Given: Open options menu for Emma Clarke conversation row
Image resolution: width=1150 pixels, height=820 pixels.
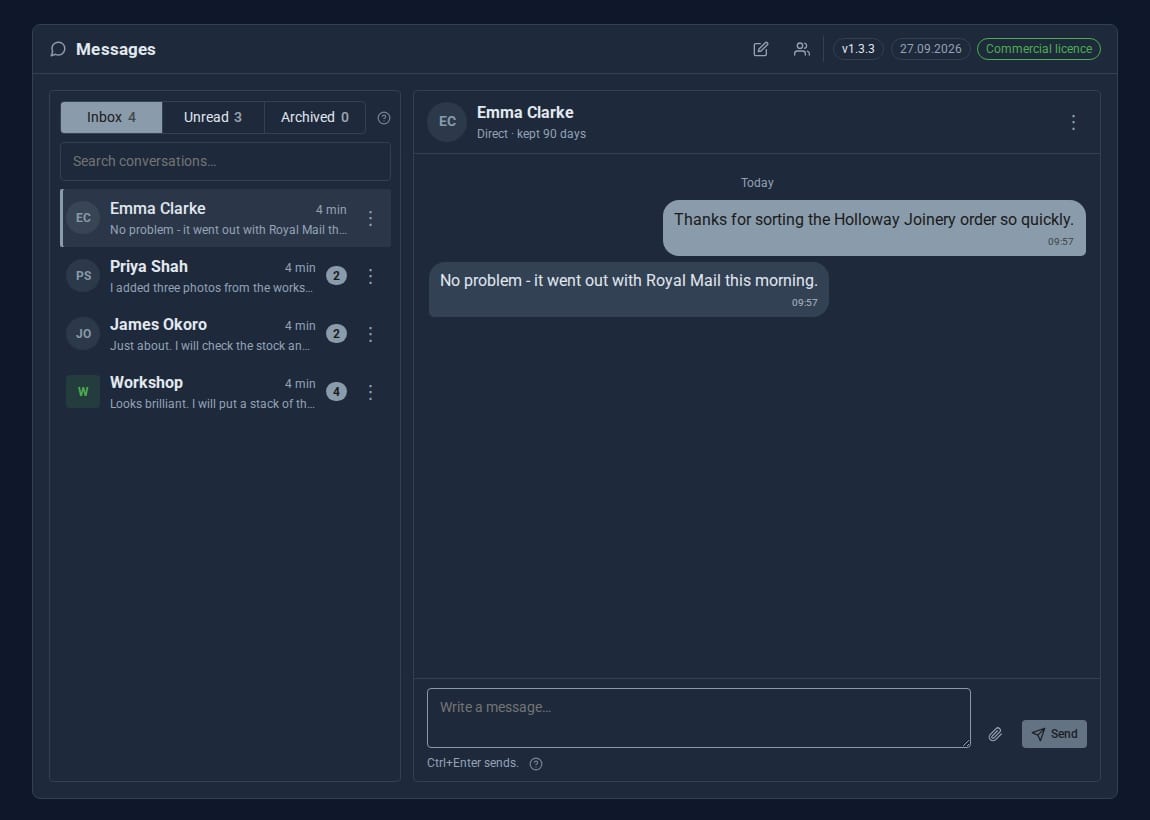Looking at the screenshot, I should point(370,219).
